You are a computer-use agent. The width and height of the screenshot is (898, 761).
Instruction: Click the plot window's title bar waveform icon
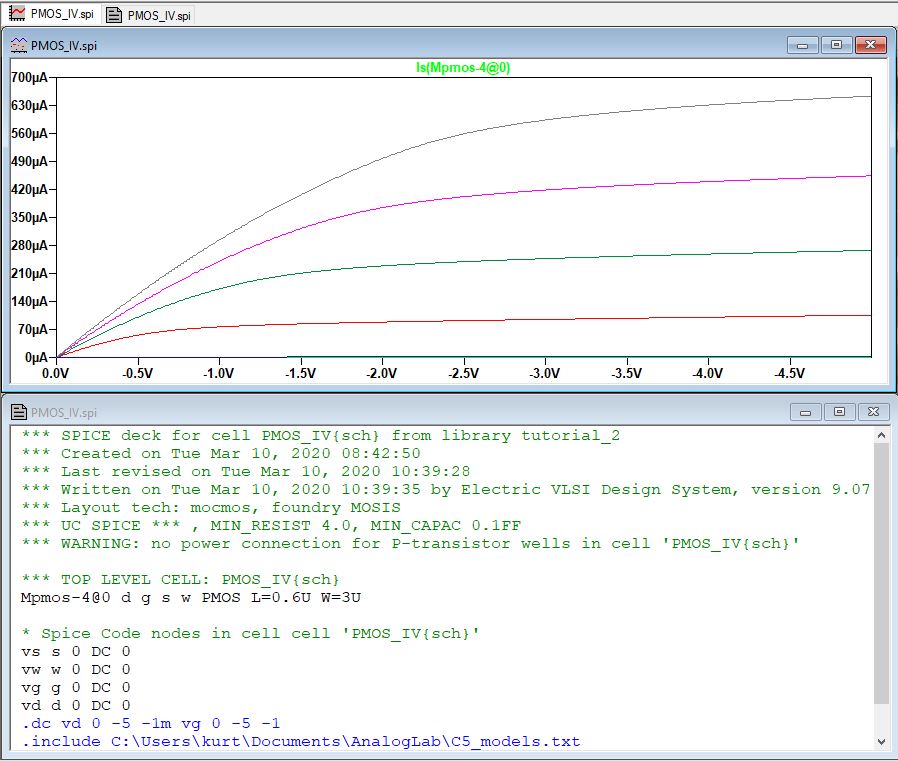point(17,45)
